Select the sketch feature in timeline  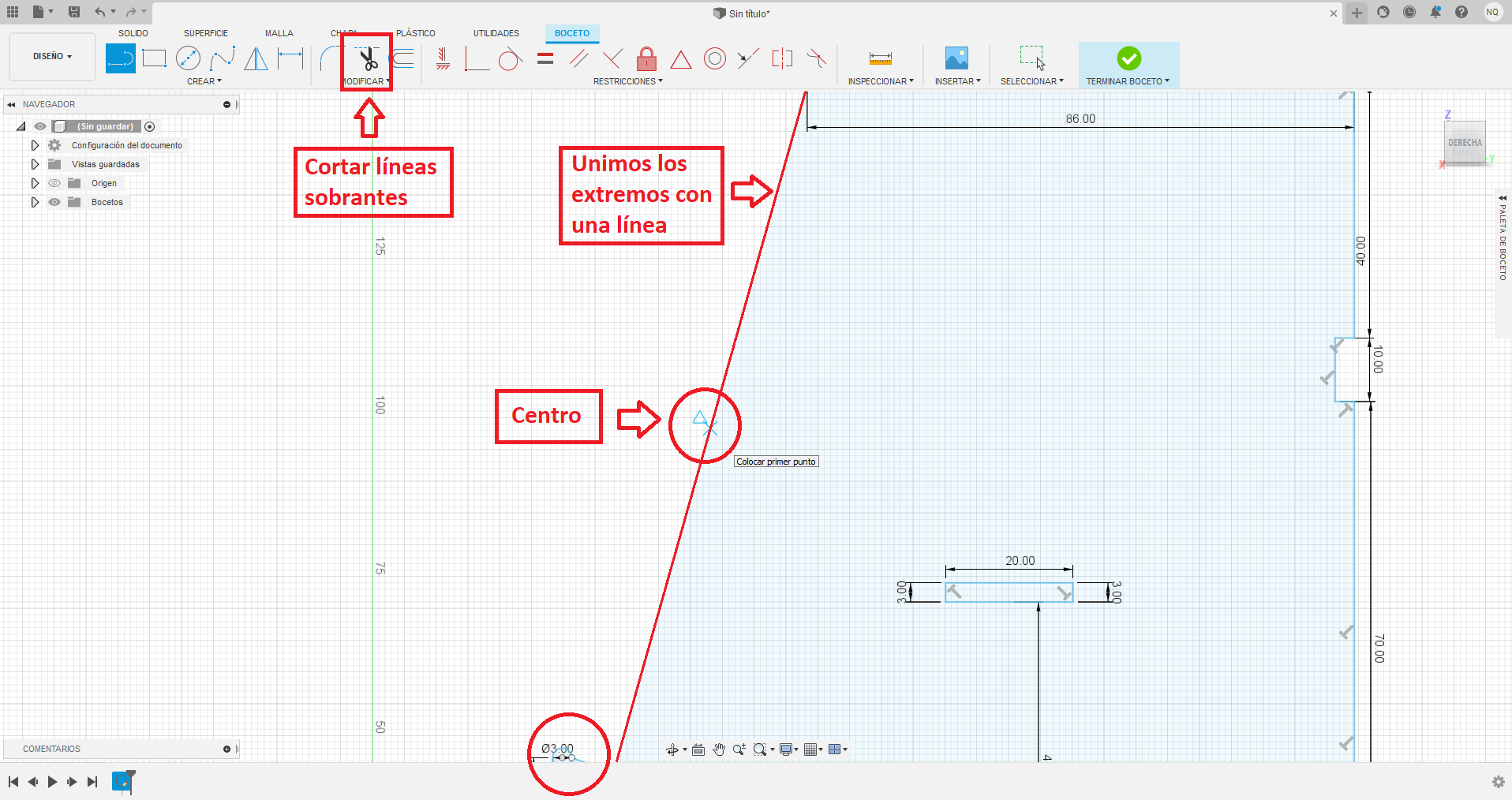(122, 781)
